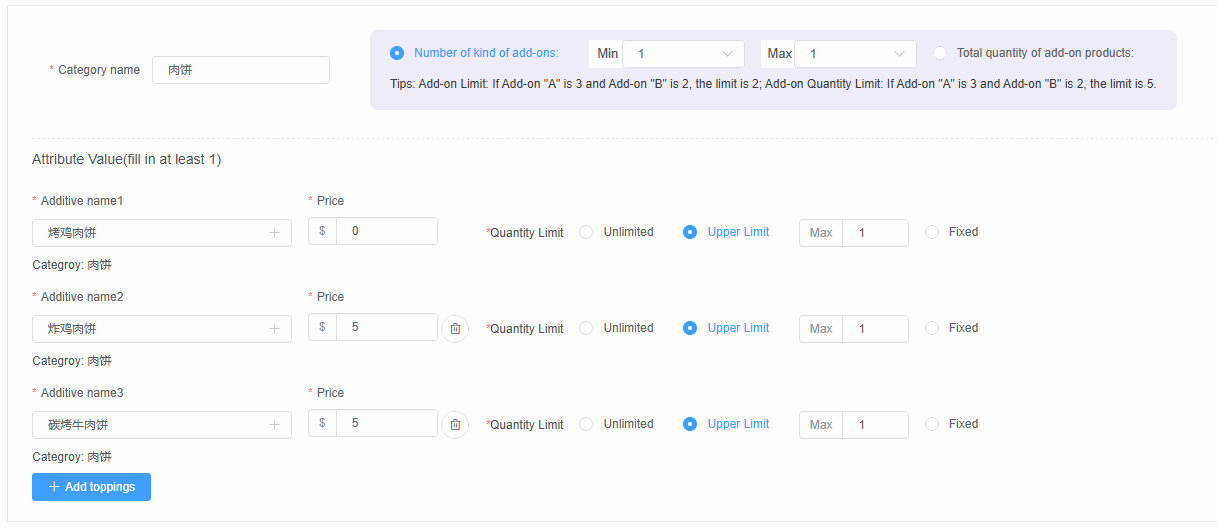Edit the Price field for Additive name1
The image size is (1217, 529).
coord(386,231)
